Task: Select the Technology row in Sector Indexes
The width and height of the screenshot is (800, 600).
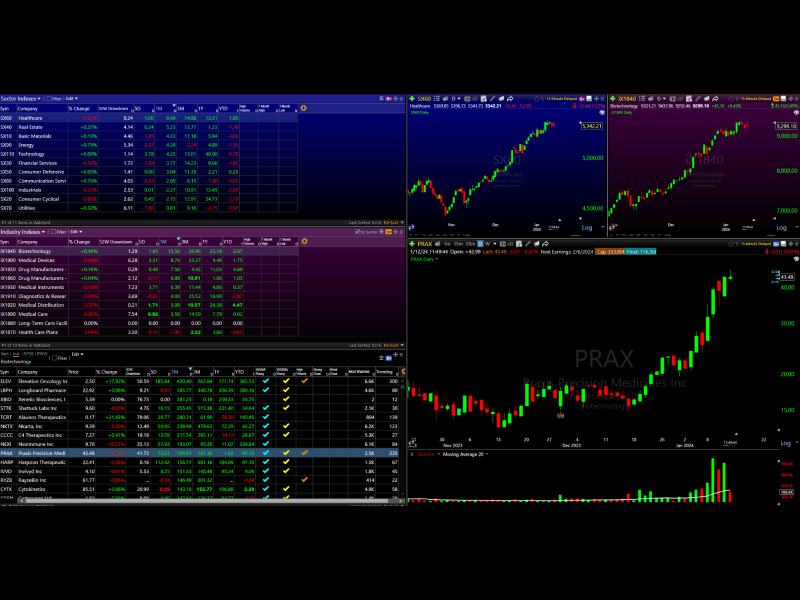Action: 148,154
